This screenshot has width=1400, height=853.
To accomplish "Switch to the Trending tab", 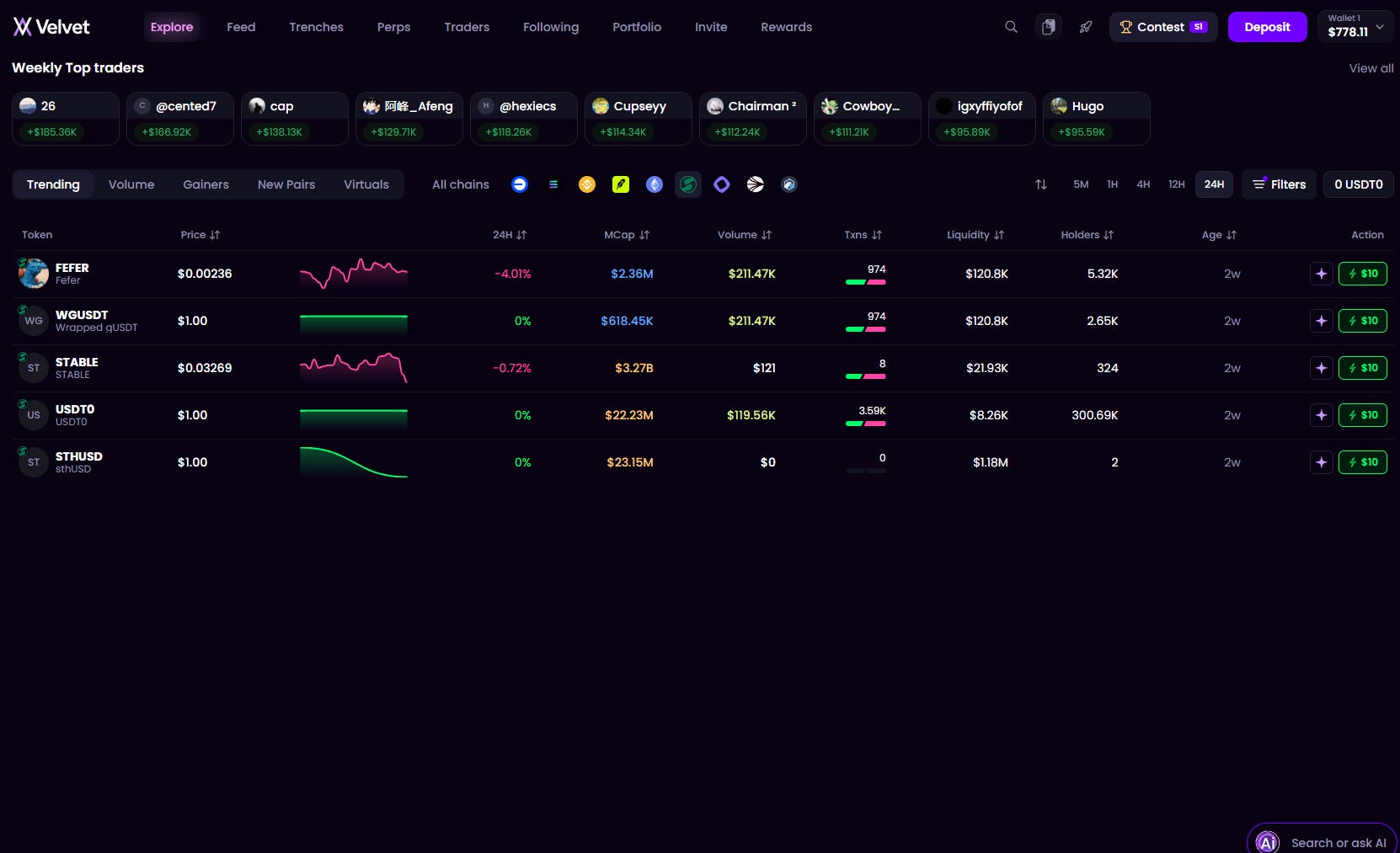I will point(53,184).
